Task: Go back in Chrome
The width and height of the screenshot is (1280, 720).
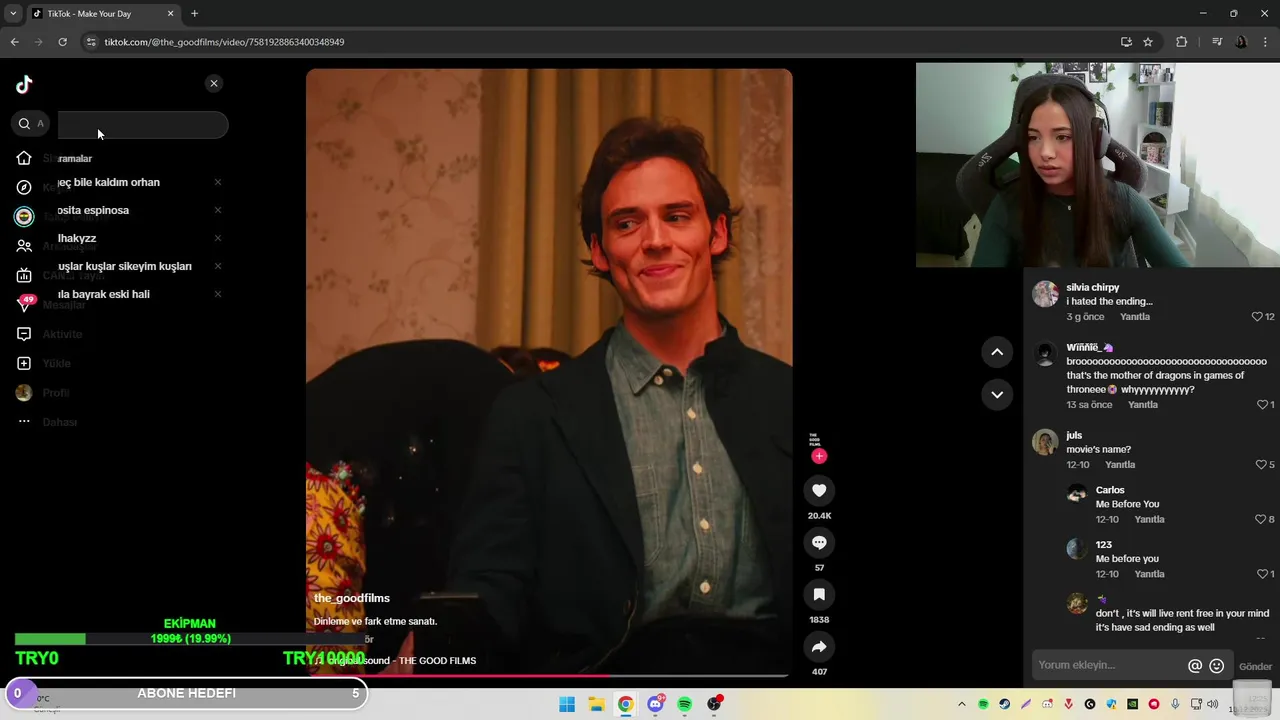Action: tap(14, 42)
